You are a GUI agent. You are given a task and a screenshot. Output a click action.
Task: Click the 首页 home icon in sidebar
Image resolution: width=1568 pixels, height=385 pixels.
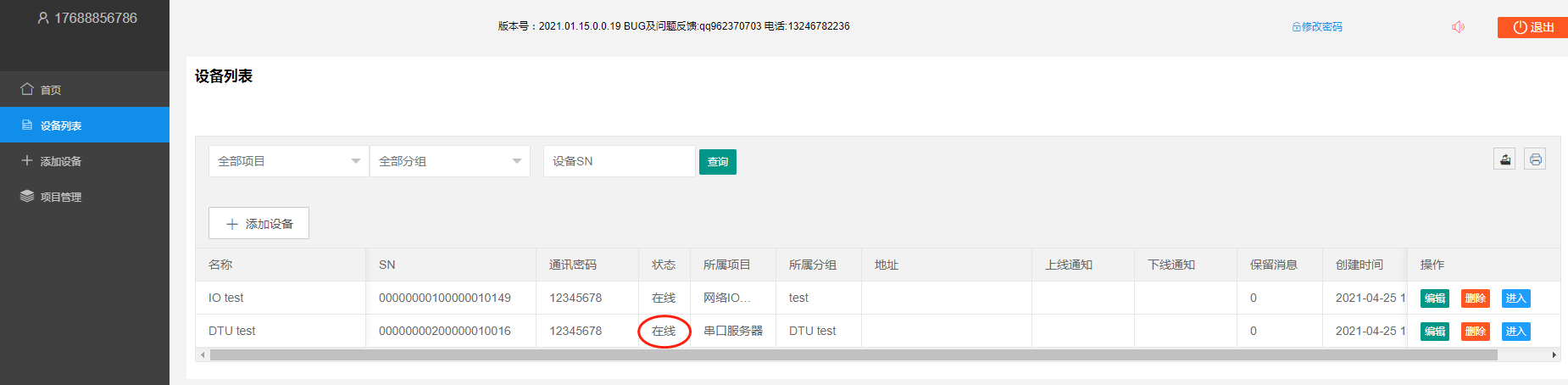pyautogui.click(x=27, y=89)
